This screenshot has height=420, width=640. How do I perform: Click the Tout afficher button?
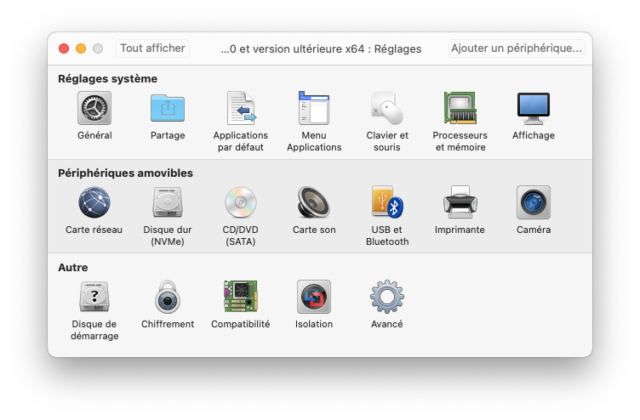(x=153, y=48)
